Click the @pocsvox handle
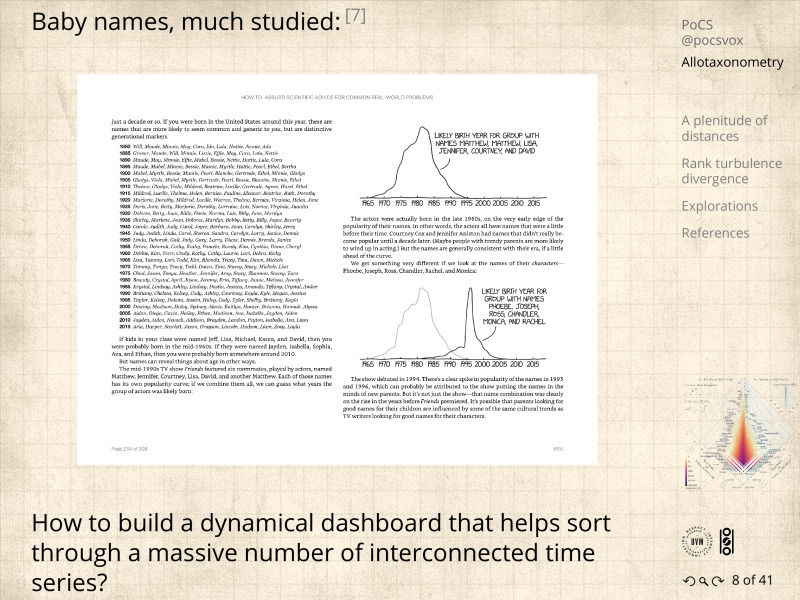This screenshot has height=600, width=800. (713, 43)
